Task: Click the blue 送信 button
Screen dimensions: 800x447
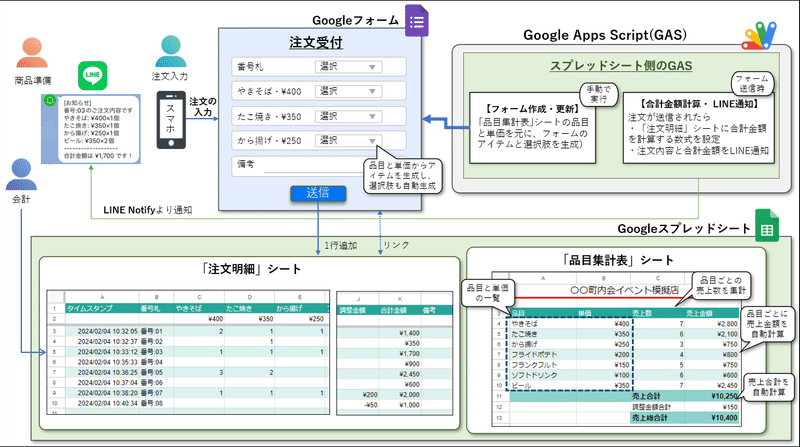Action: 318,193
